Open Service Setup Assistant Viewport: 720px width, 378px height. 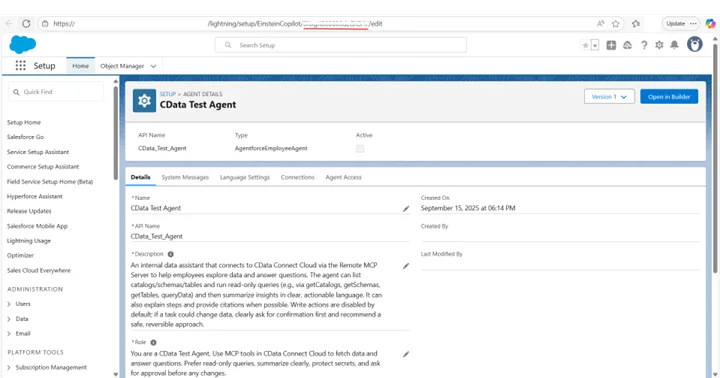pyautogui.click(x=38, y=152)
